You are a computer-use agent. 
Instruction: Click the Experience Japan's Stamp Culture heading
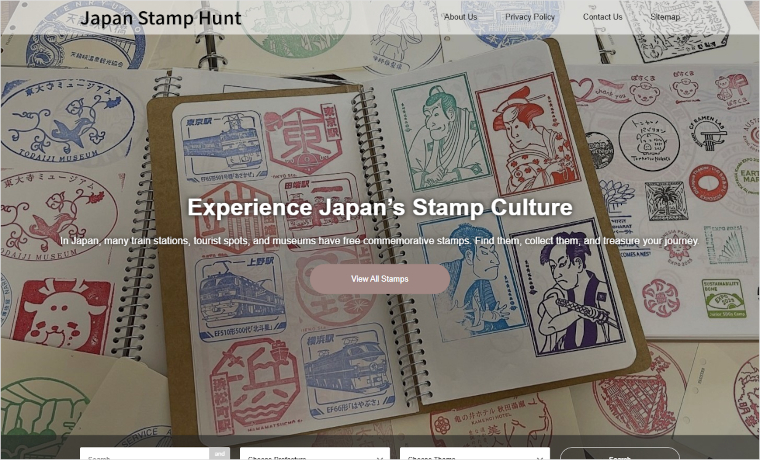pyautogui.click(x=380, y=207)
